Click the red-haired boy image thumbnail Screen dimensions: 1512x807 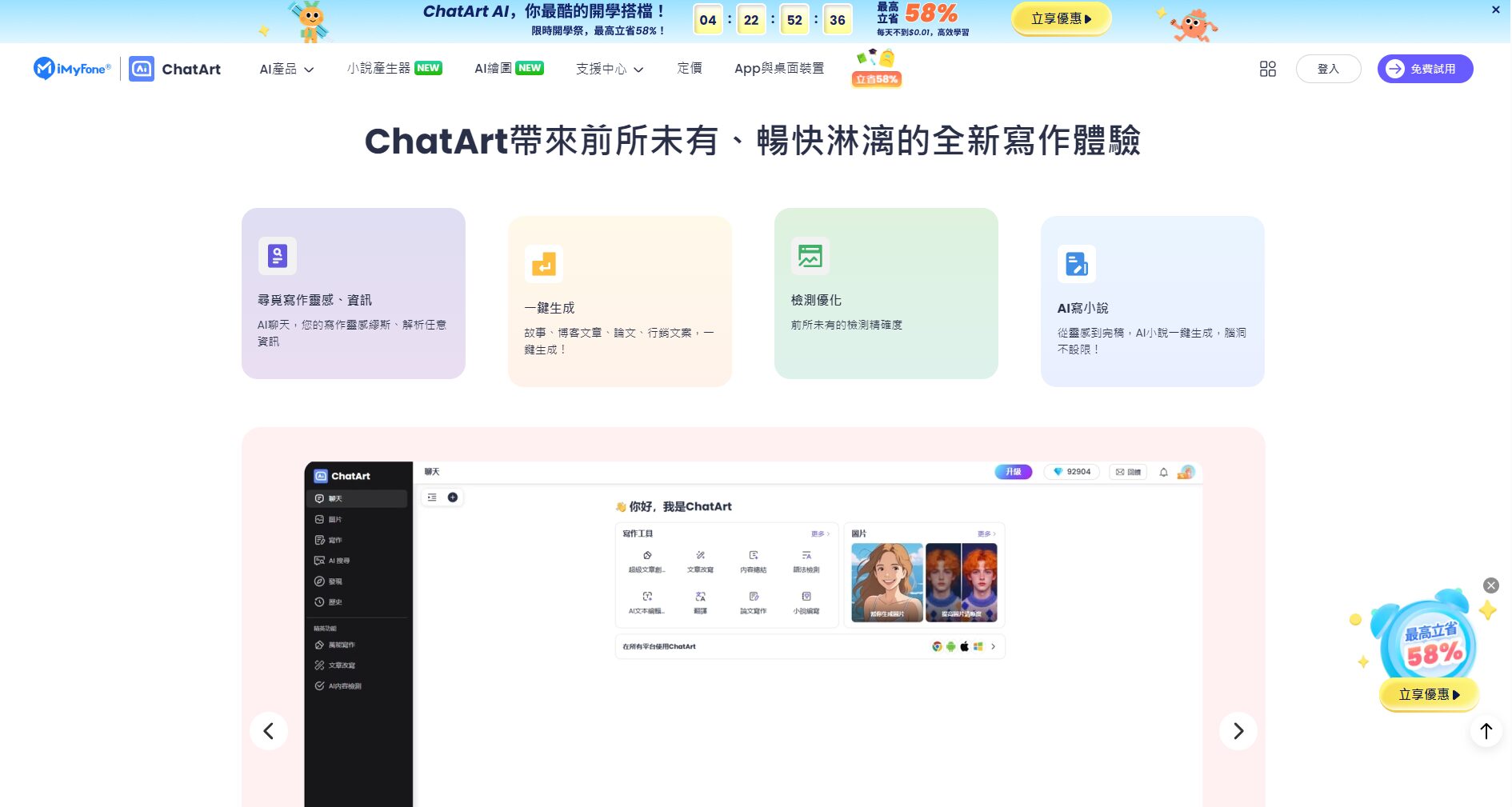click(962, 582)
